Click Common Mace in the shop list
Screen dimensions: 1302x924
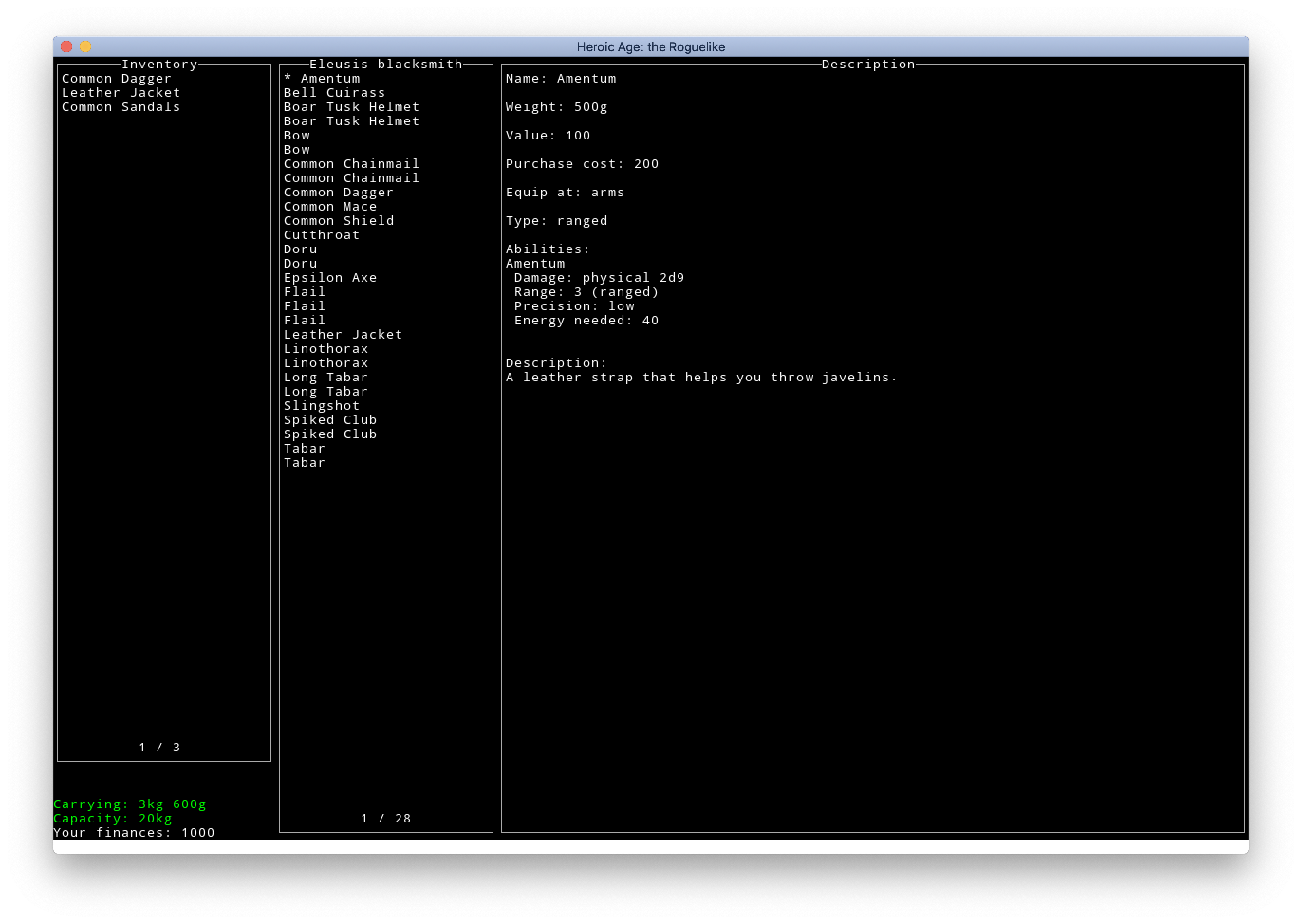tap(330, 206)
